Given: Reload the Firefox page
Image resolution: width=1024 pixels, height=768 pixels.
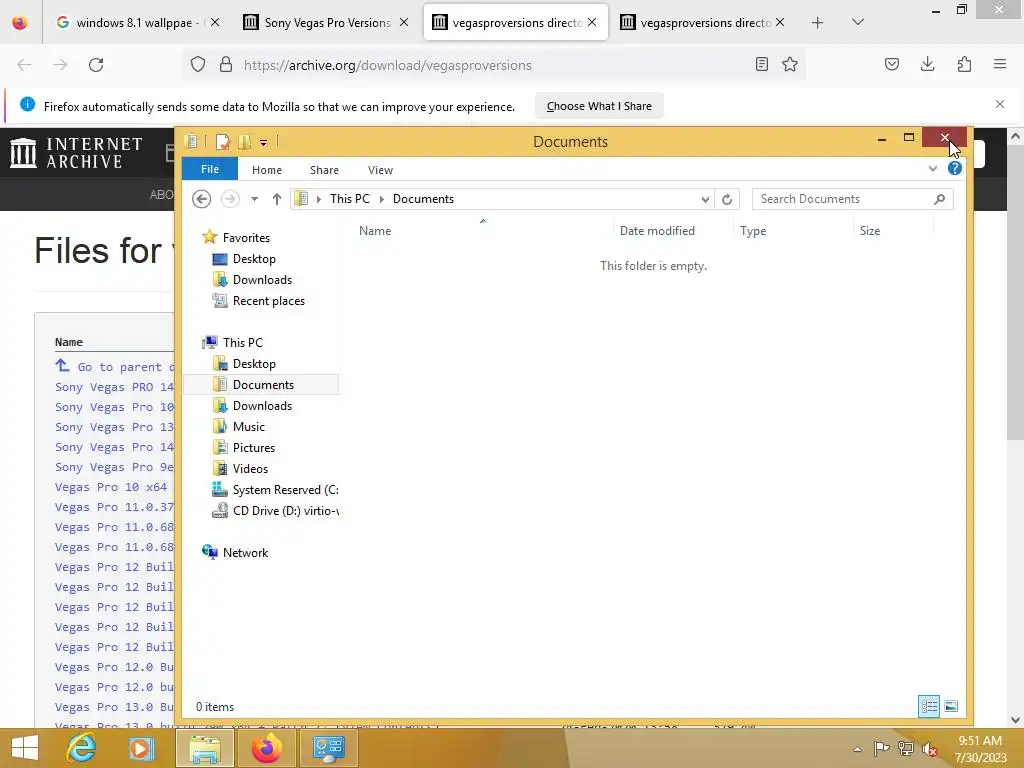Looking at the screenshot, I should pyautogui.click(x=96, y=65).
